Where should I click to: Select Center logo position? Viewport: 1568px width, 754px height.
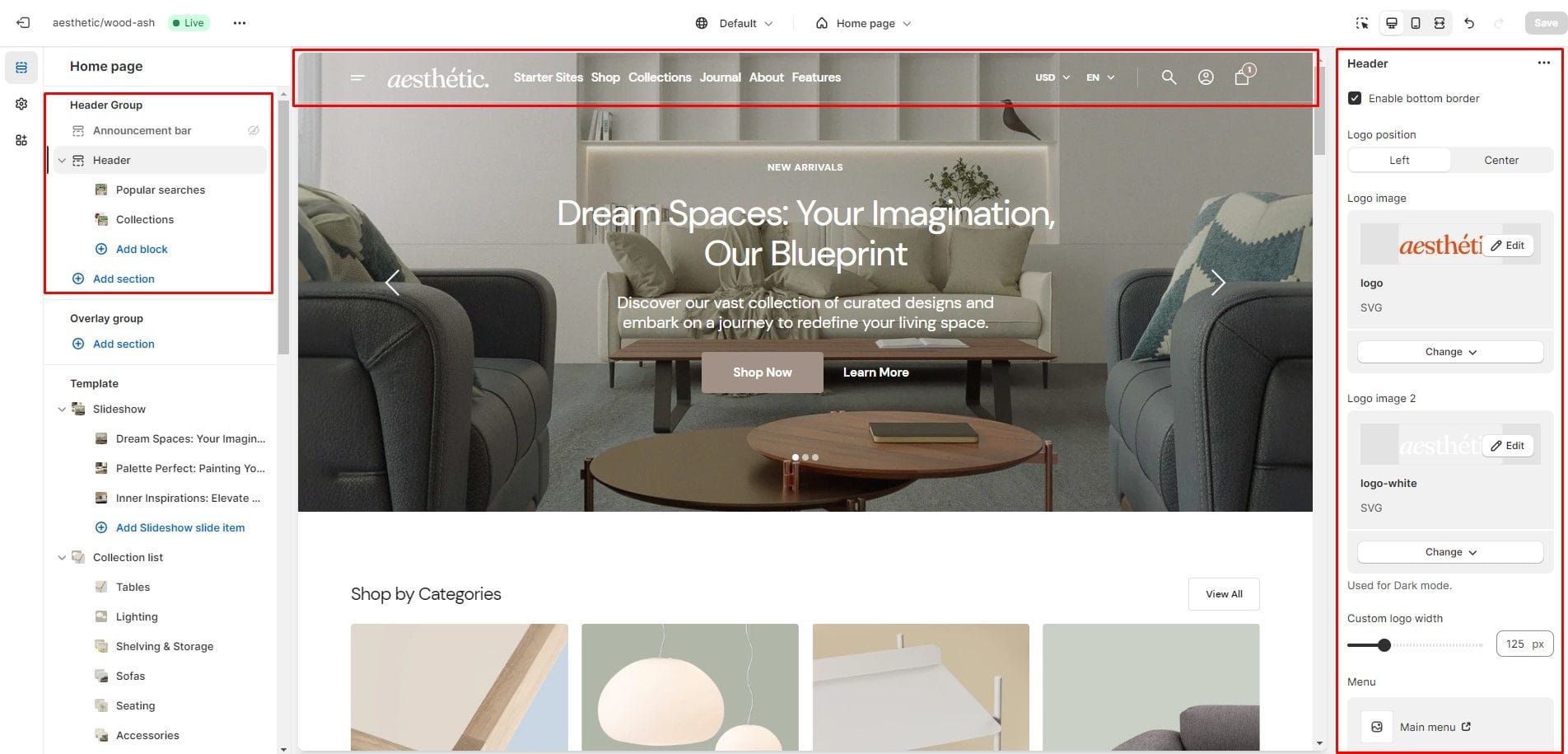(x=1501, y=160)
